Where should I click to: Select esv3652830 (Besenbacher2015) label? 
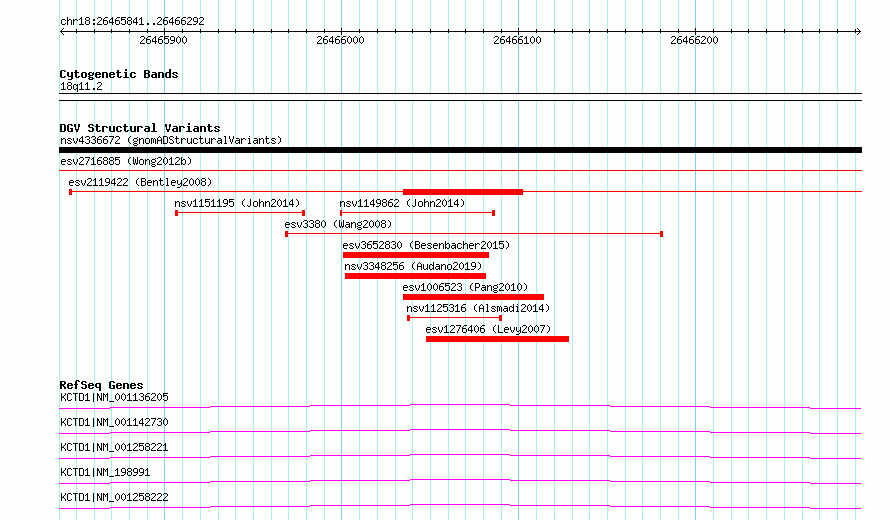(x=426, y=245)
